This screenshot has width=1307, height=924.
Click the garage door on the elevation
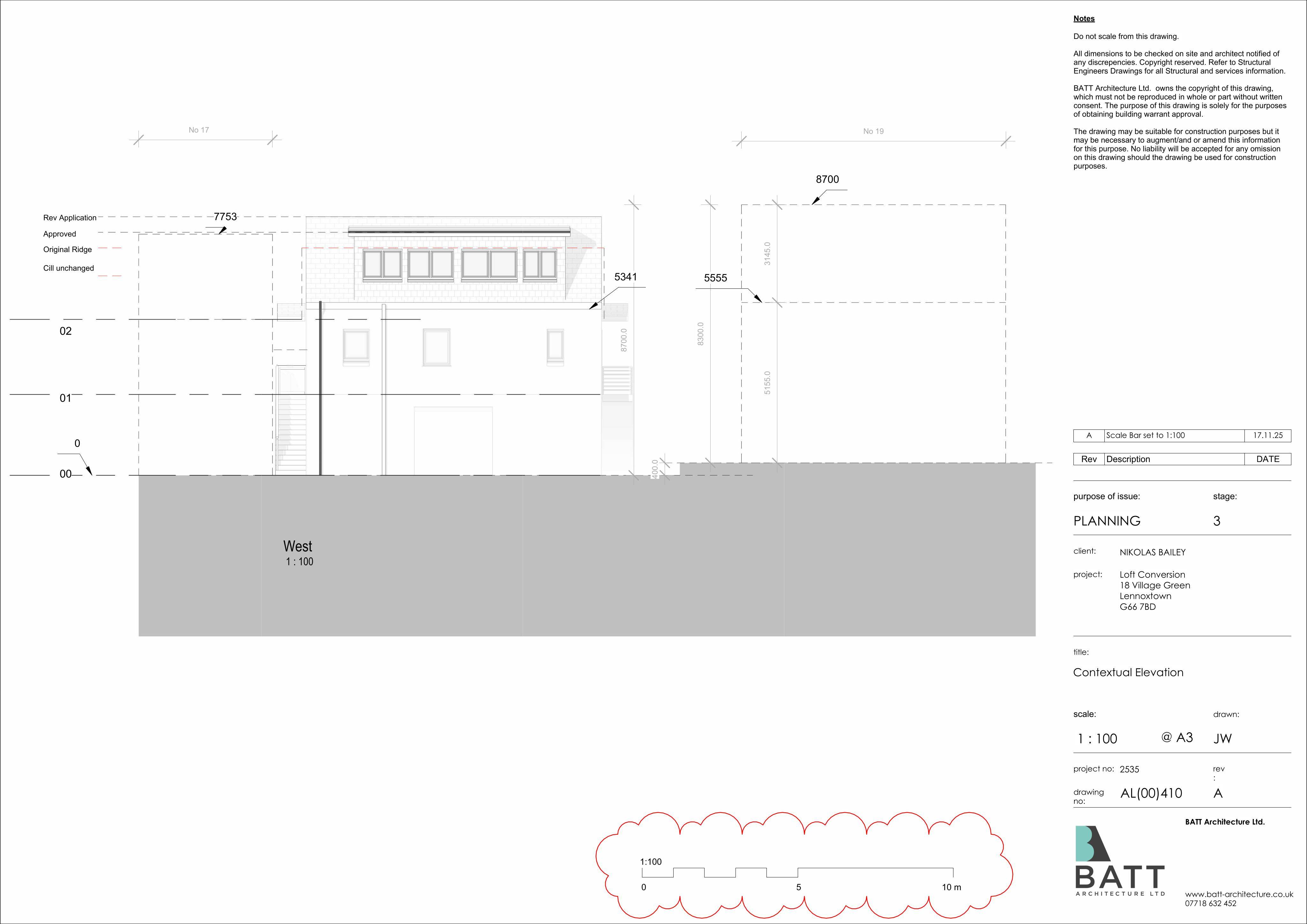(453, 441)
